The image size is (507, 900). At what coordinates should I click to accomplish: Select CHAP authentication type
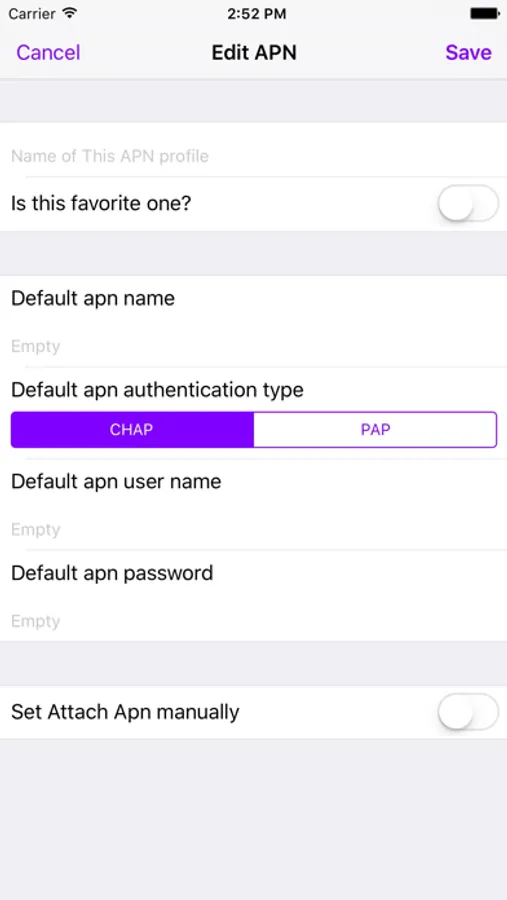pyautogui.click(x=132, y=429)
